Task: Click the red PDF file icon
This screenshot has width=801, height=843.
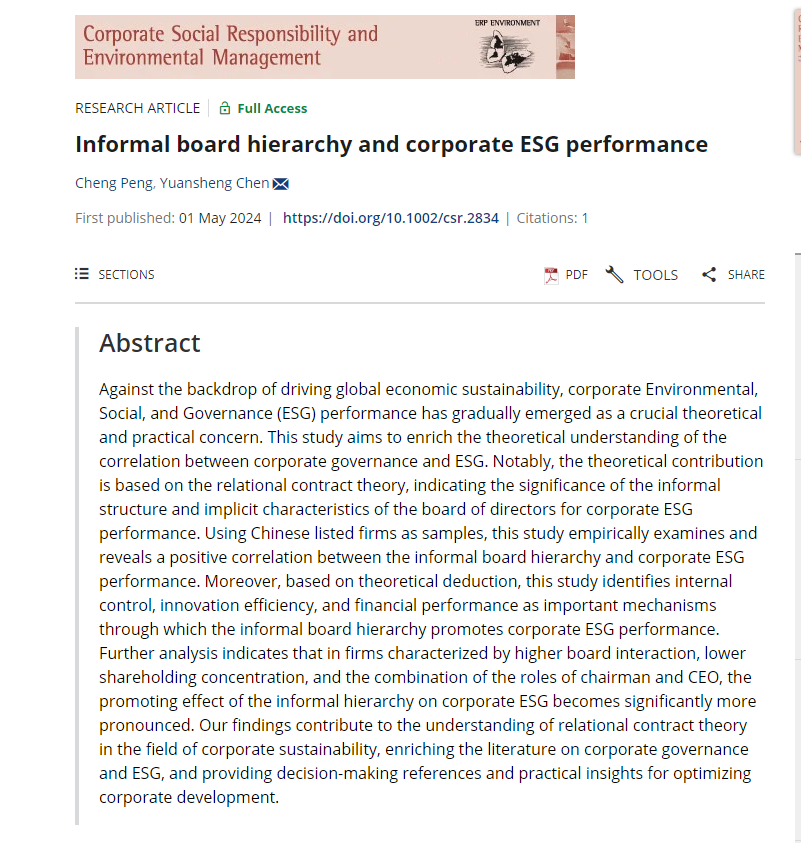Action: (x=551, y=275)
